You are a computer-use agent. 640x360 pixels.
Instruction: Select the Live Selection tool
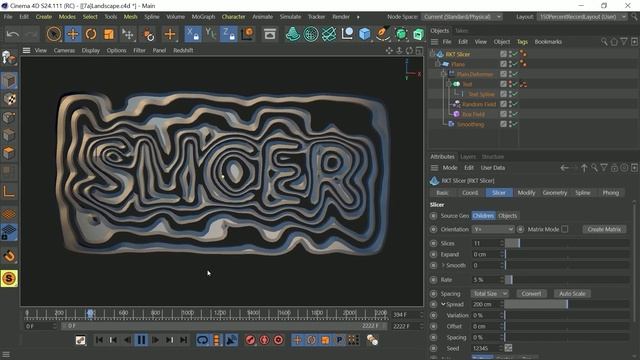pyautogui.click(x=54, y=34)
